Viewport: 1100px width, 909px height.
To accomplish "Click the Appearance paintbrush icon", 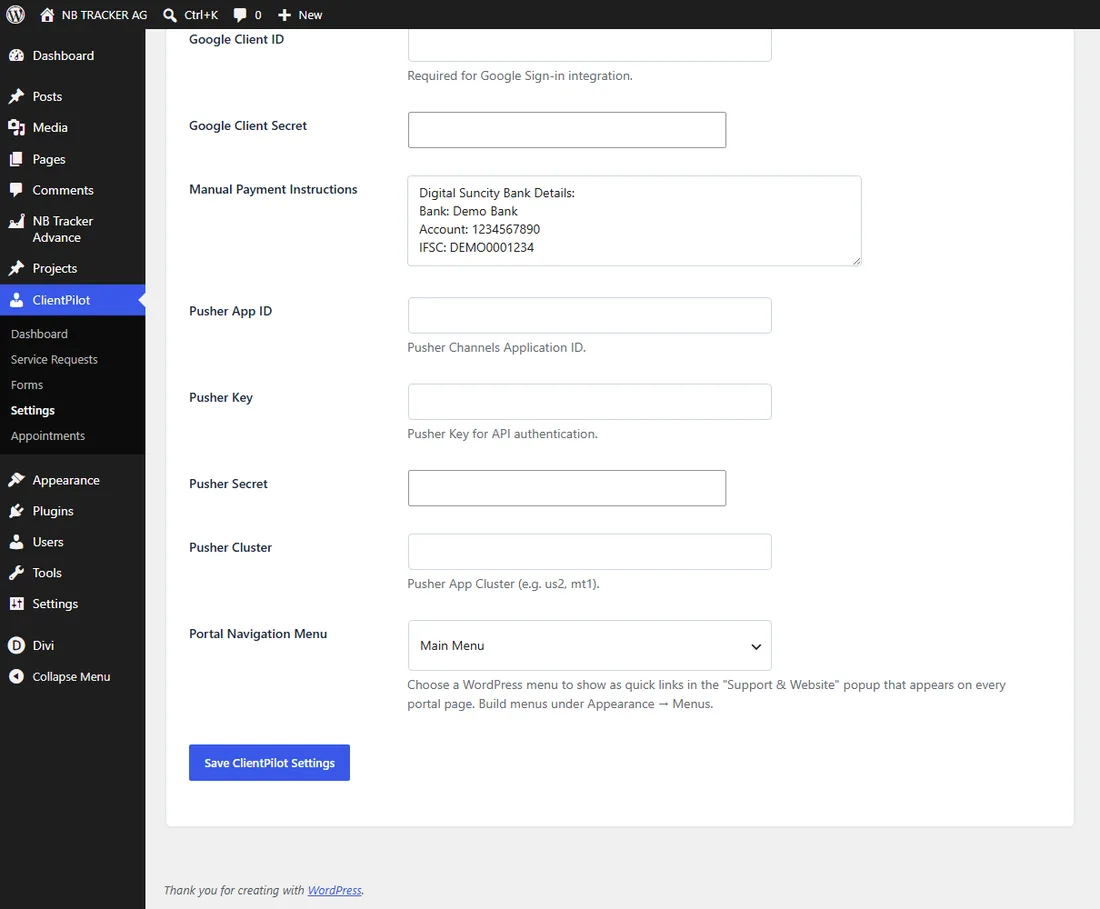I will [x=17, y=480].
